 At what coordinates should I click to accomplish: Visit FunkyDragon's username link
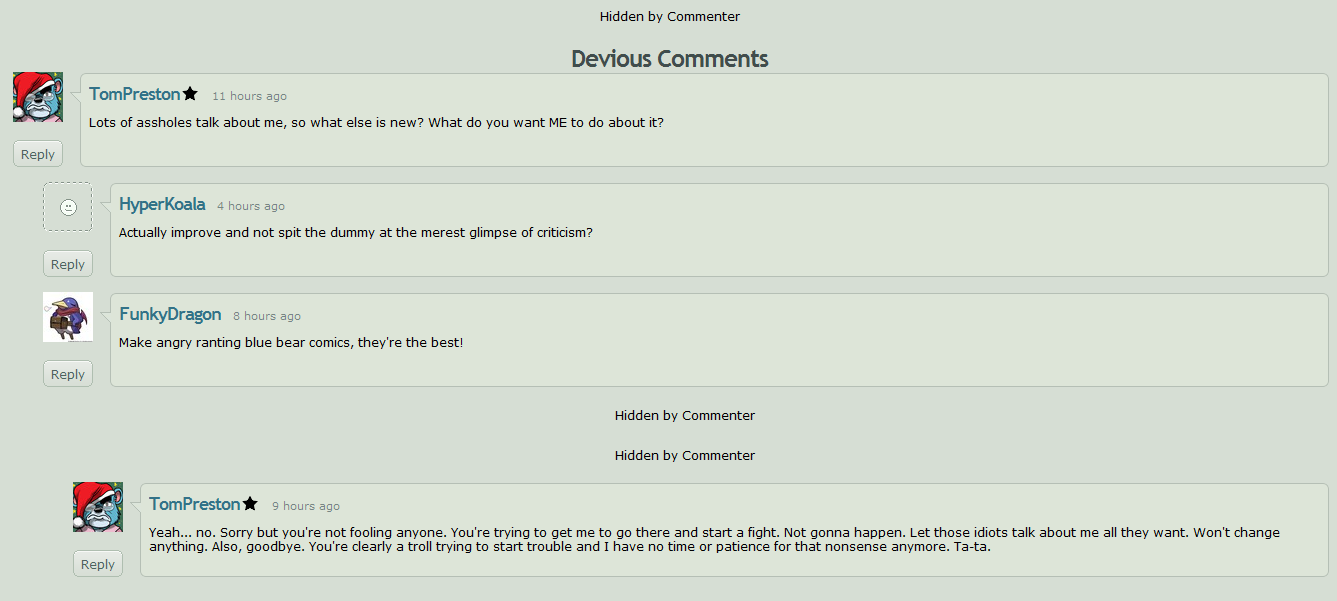(x=170, y=314)
